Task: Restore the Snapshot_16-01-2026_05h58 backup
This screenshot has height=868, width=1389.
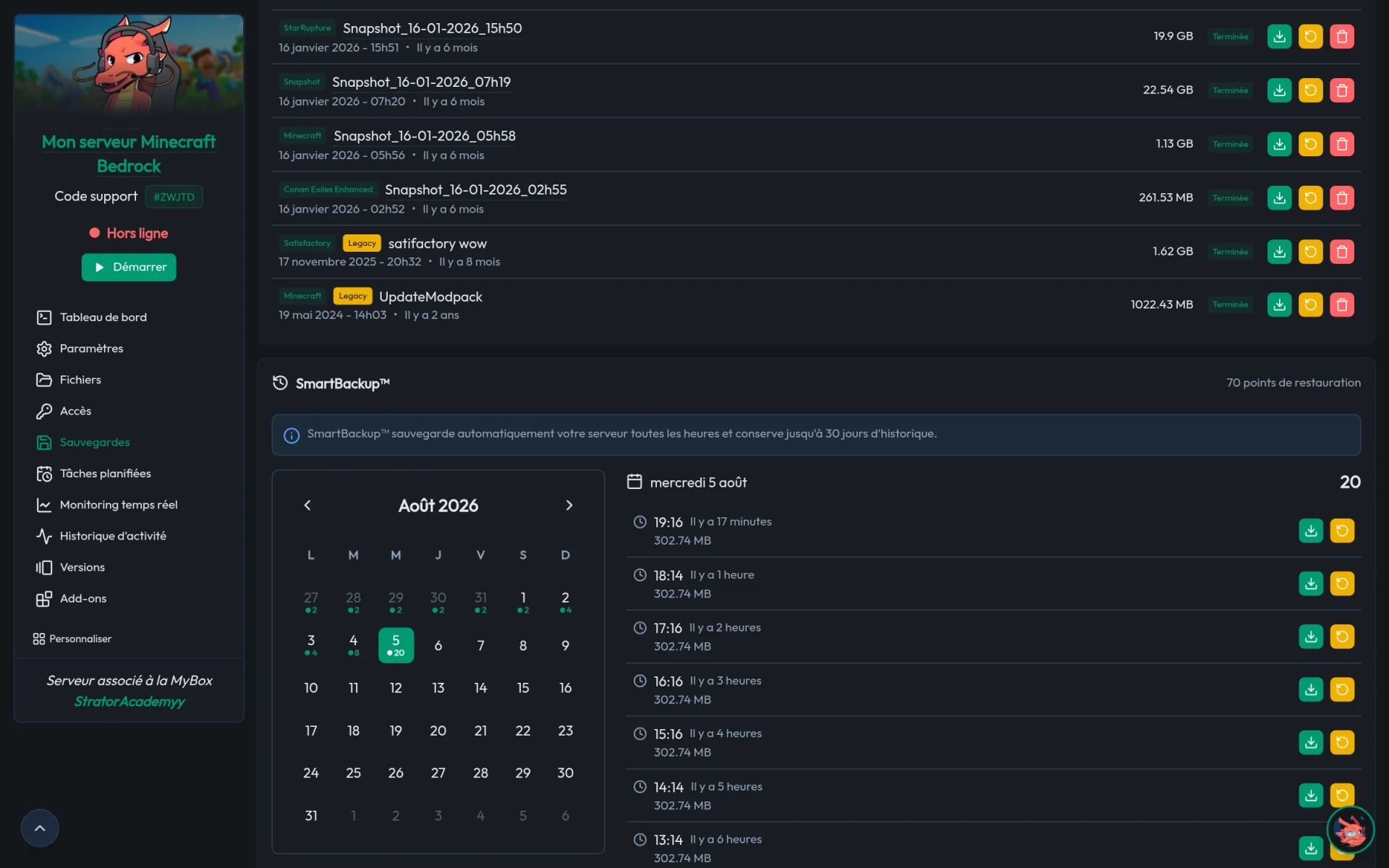Action: [x=1310, y=144]
